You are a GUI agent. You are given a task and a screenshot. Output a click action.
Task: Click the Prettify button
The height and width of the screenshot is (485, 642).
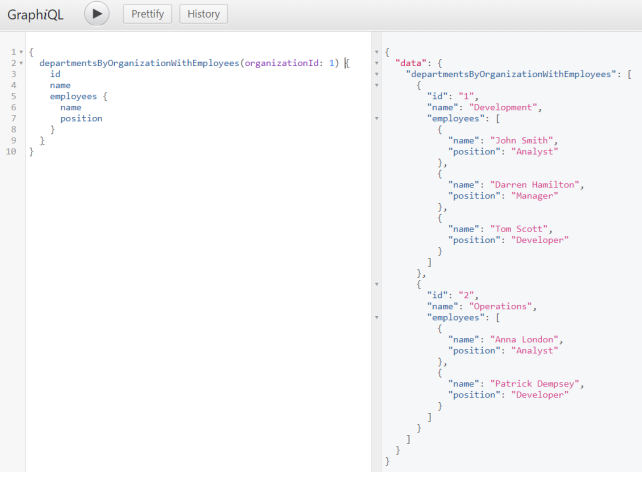click(148, 14)
